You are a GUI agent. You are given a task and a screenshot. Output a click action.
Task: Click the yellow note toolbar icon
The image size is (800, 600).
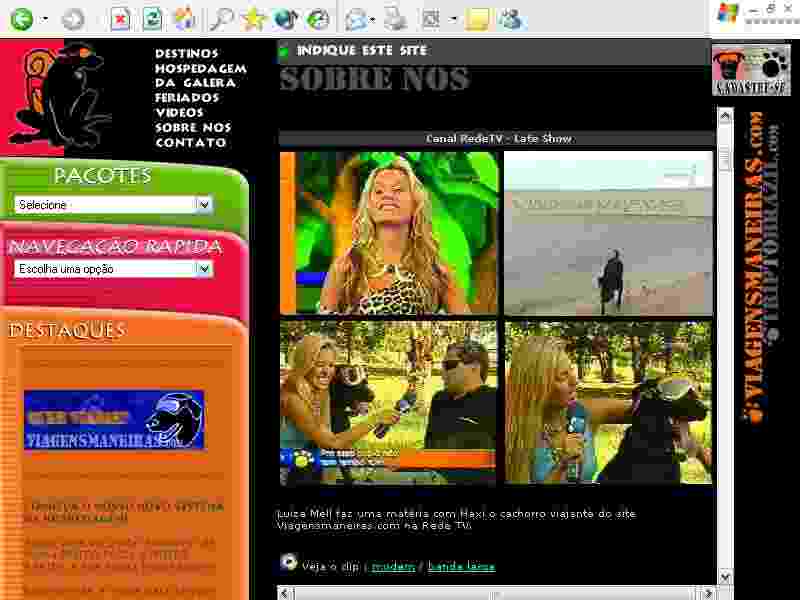pos(477,19)
